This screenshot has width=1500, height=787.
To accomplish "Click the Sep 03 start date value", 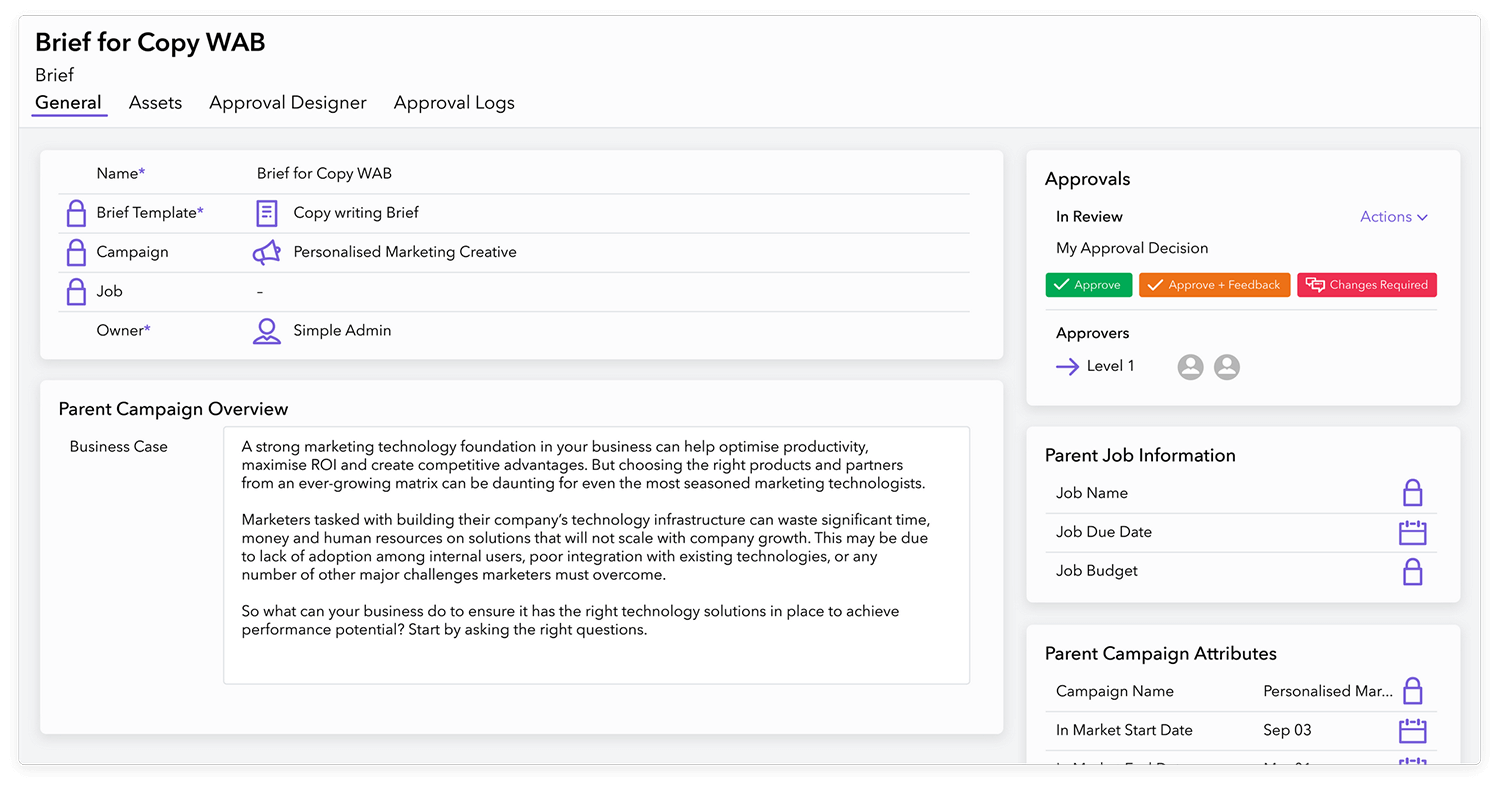I will [x=1287, y=730].
